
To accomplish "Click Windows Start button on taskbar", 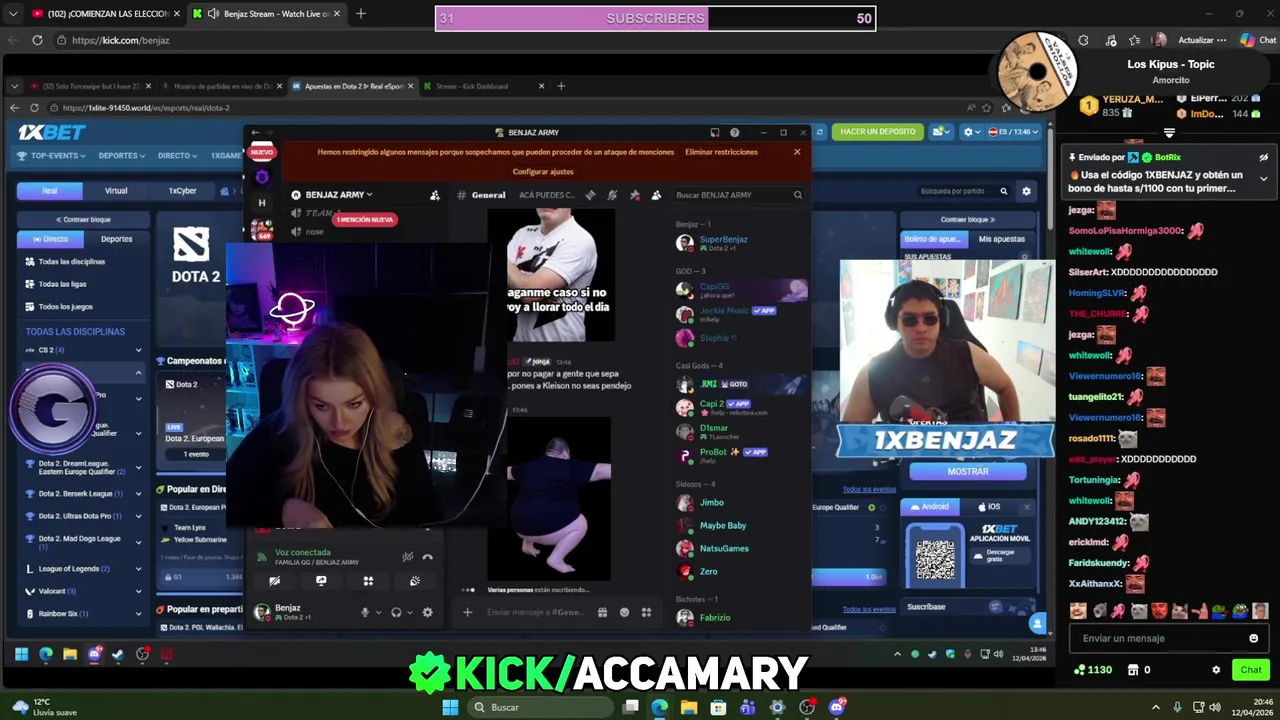I will tap(450, 707).
